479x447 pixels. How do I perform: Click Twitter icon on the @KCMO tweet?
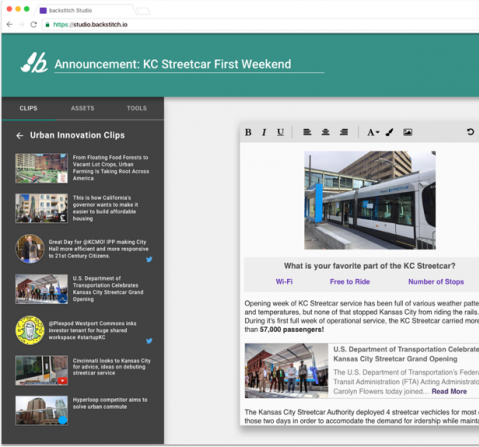(149, 259)
